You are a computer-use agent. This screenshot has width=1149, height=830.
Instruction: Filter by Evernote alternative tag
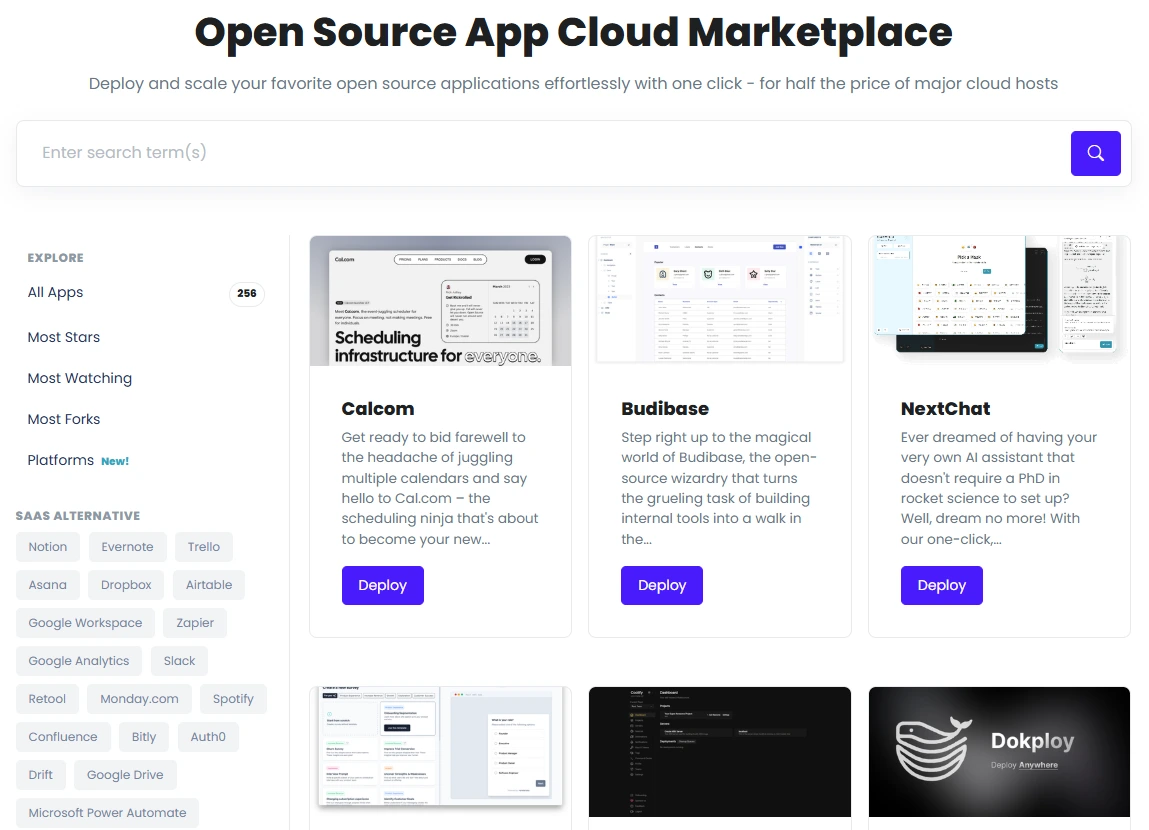[x=128, y=546]
